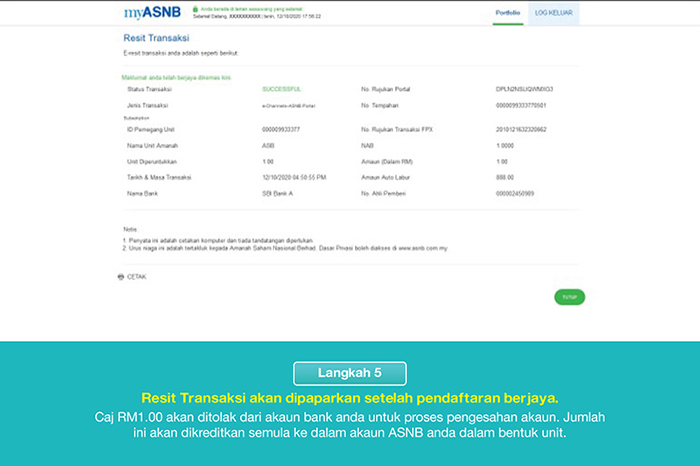Viewport: 700px width, 466px height.
Task: Select the No. Rujukan Transaksi FPX label
Action: tap(397, 129)
